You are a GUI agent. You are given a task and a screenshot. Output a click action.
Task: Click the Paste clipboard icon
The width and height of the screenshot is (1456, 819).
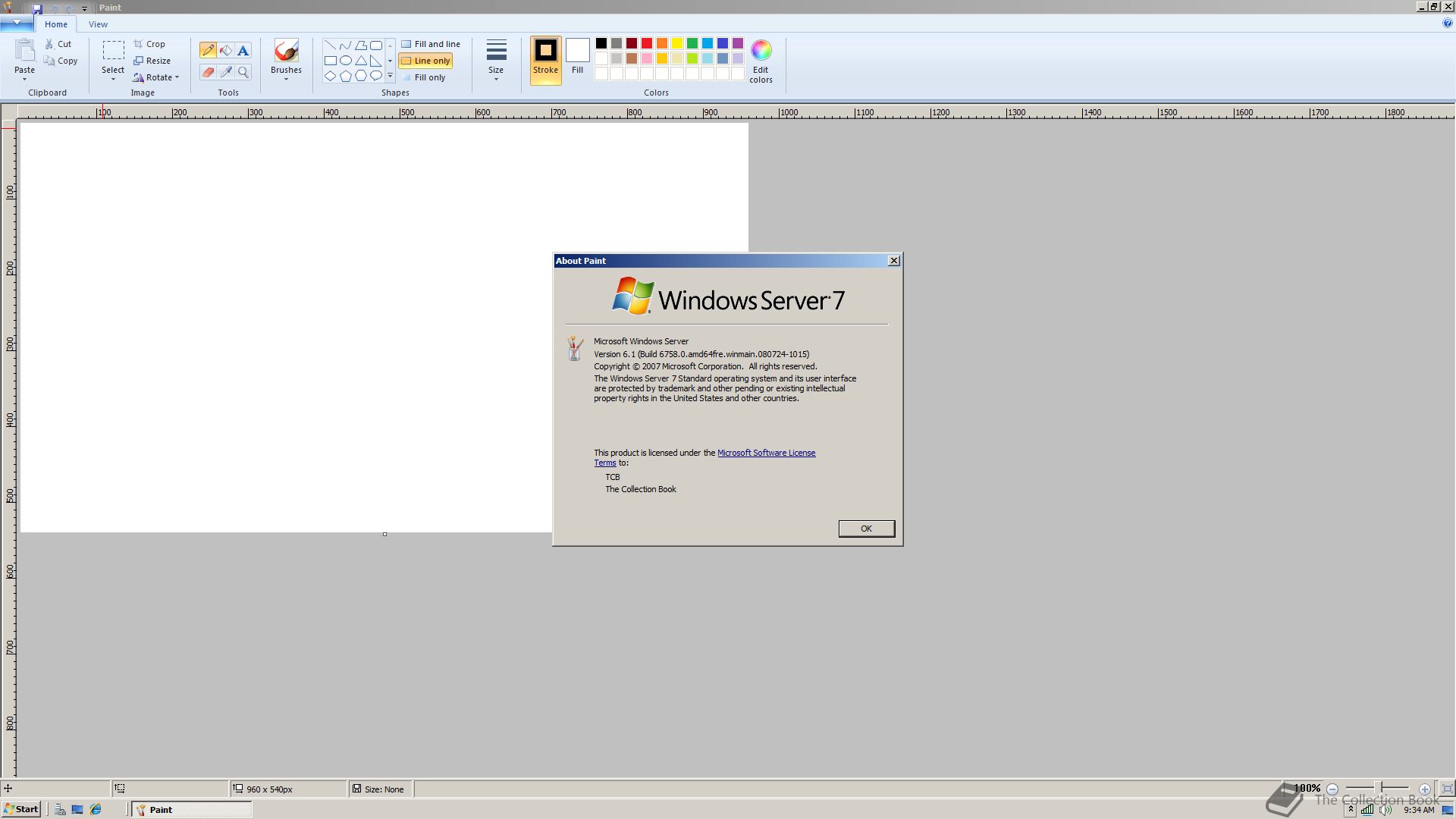[x=25, y=50]
